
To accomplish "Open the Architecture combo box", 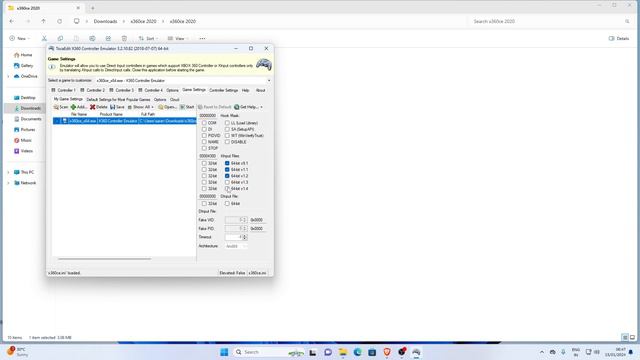I will pyautogui.click(x=236, y=246).
